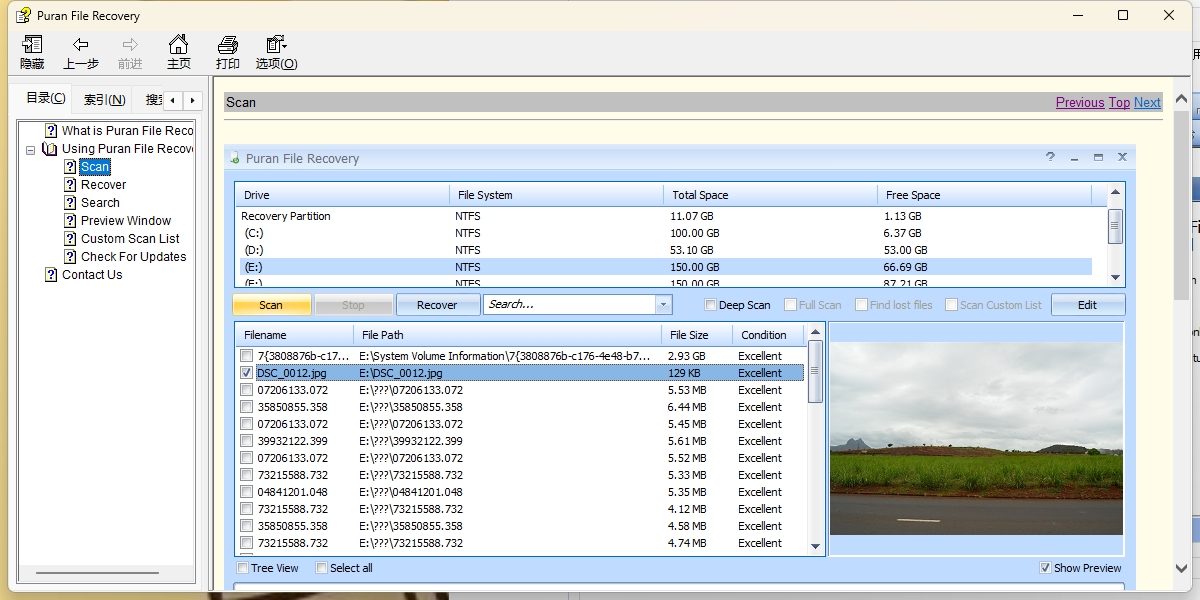Select the 39932122.399 file row

[520, 441]
